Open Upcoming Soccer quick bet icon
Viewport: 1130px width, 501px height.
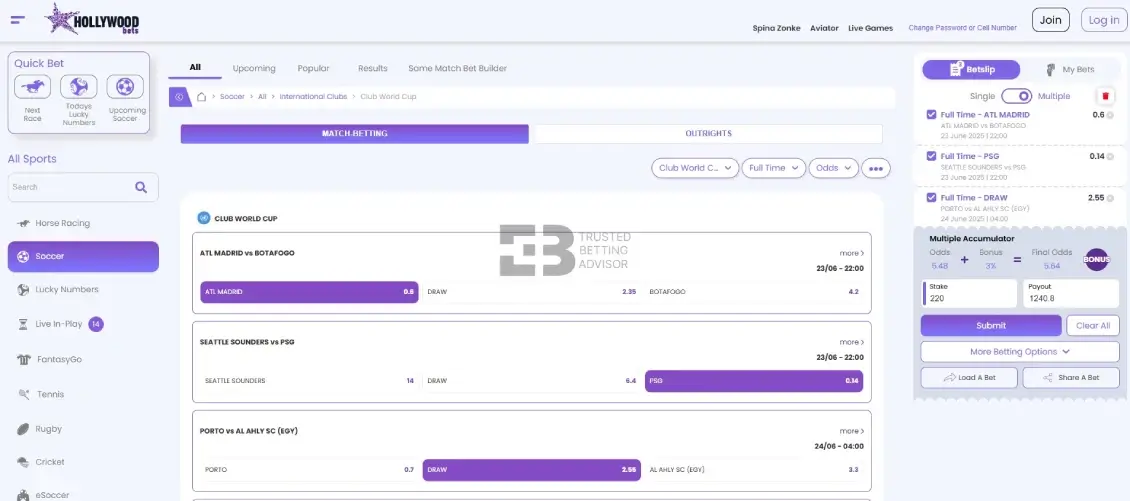pyautogui.click(x=125, y=87)
